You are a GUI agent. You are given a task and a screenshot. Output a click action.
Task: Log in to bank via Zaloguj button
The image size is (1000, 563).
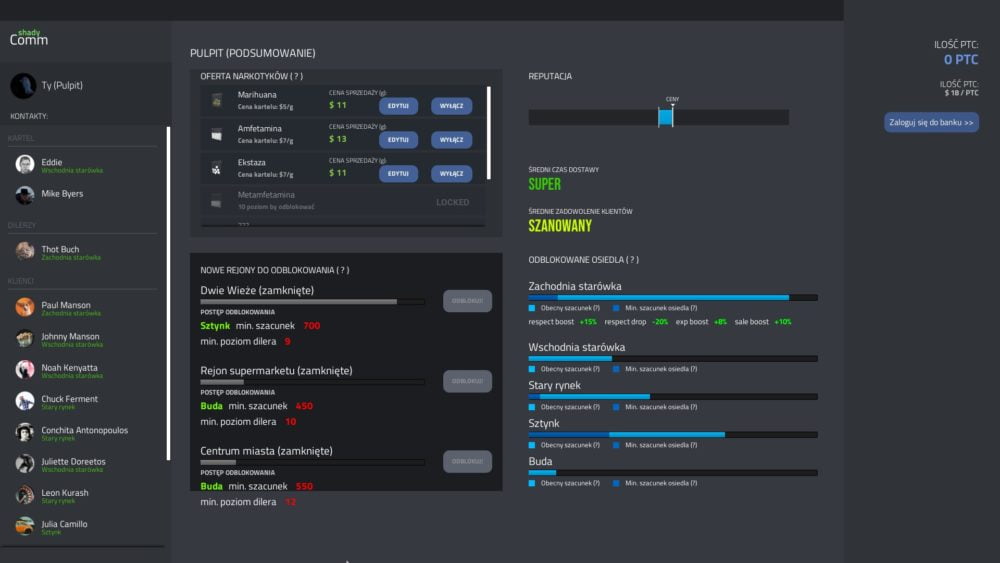click(931, 123)
